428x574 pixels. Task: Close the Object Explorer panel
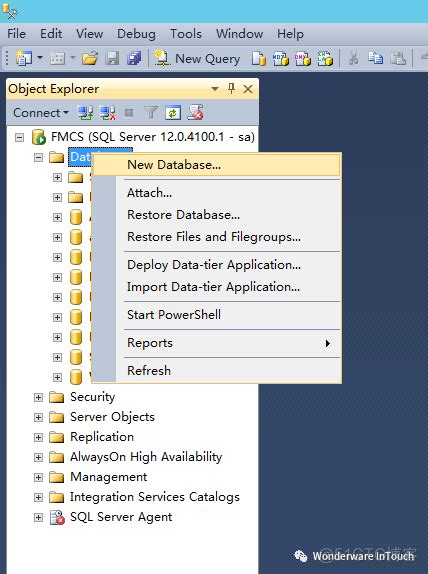tap(248, 89)
